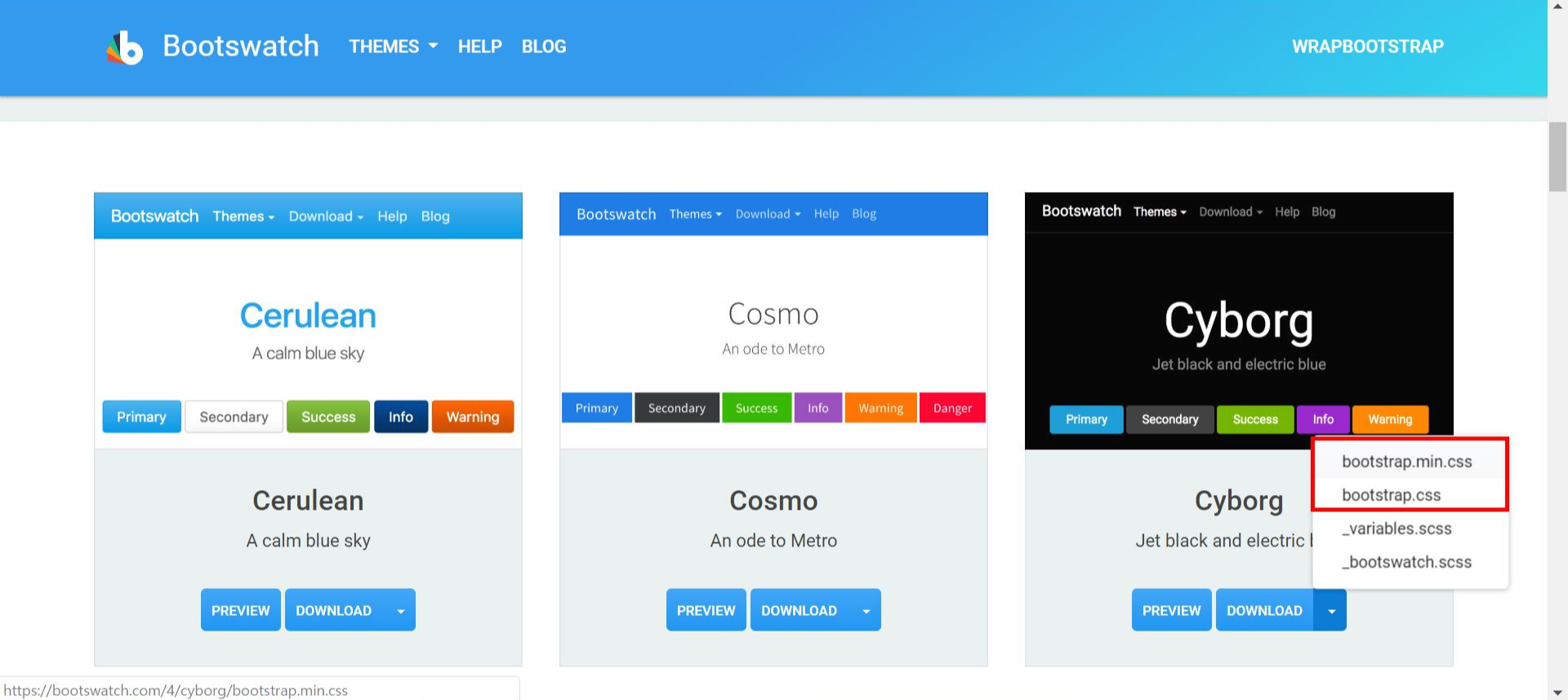The height and width of the screenshot is (700, 1568).
Task: Visit the WRAPBOOTSTRAP link
Action: (1368, 47)
